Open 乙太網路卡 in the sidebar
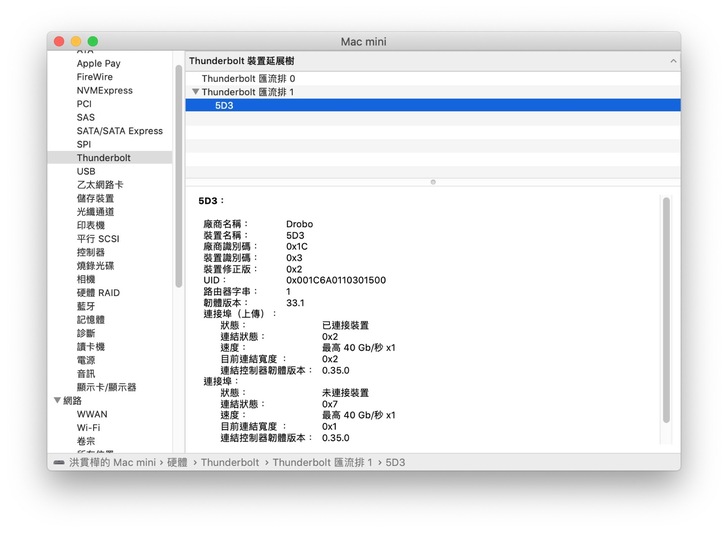This screenshot has width=728, height=533. coord(100,185)
